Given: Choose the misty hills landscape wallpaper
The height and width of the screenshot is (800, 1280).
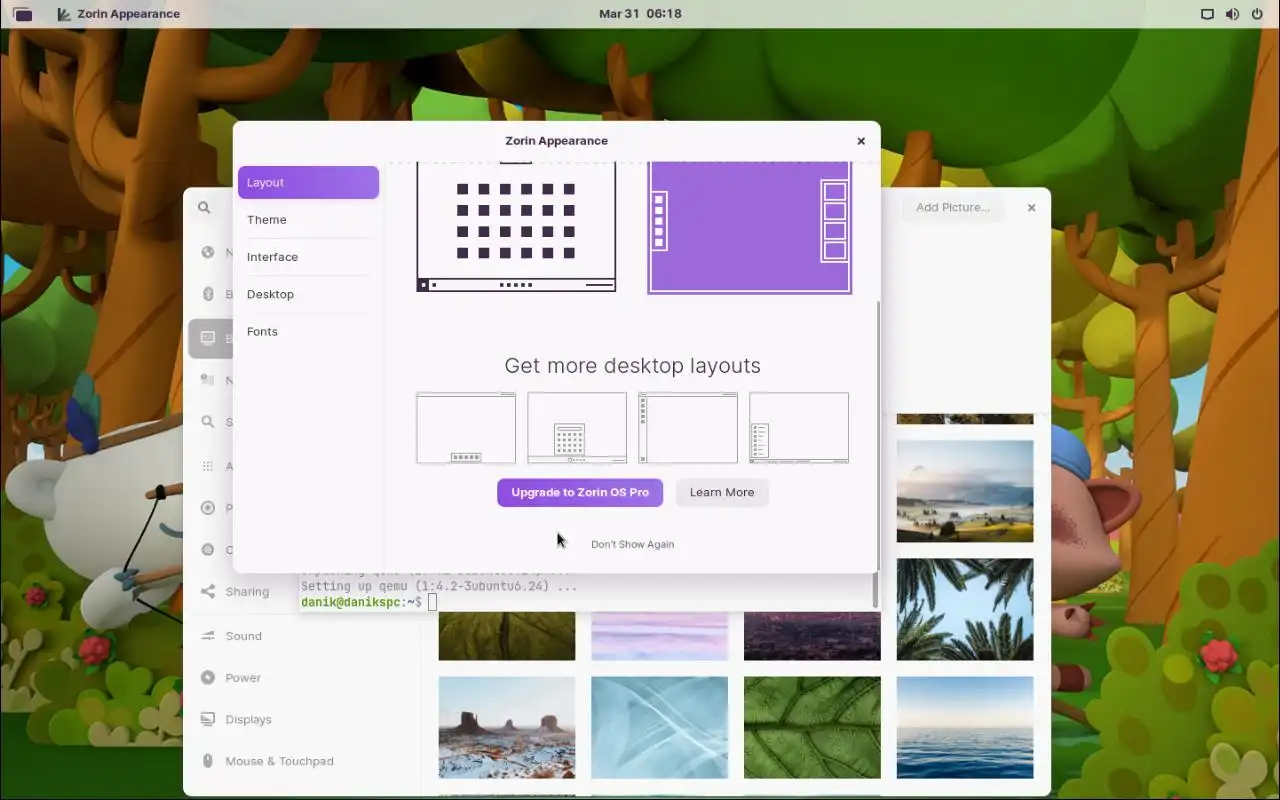Looking at the screenshot, I should 965,491.
